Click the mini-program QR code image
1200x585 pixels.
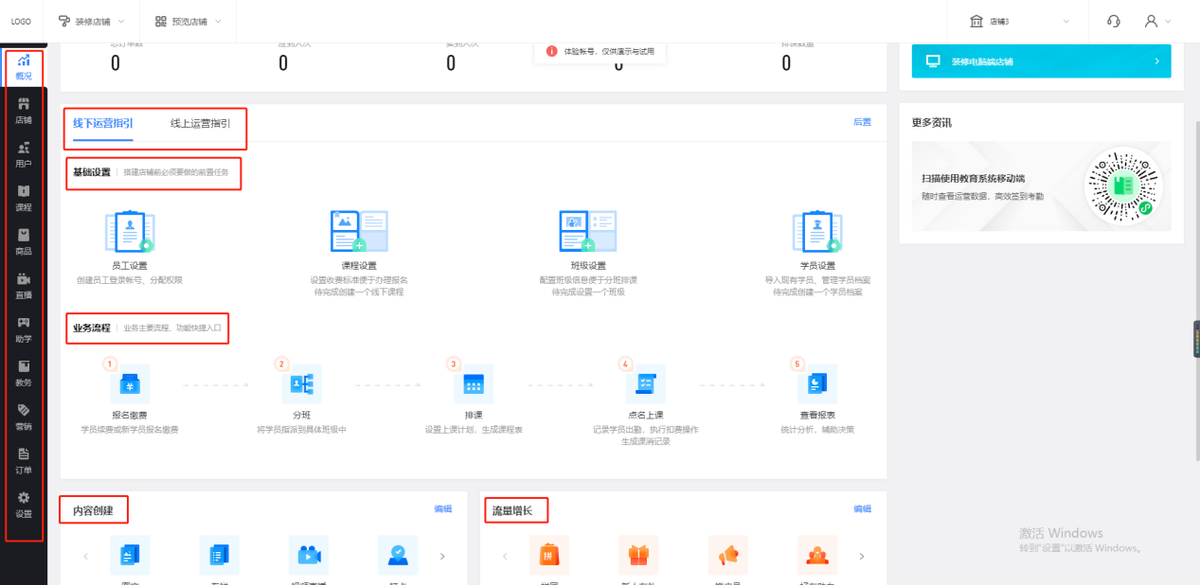point(1122,184)
